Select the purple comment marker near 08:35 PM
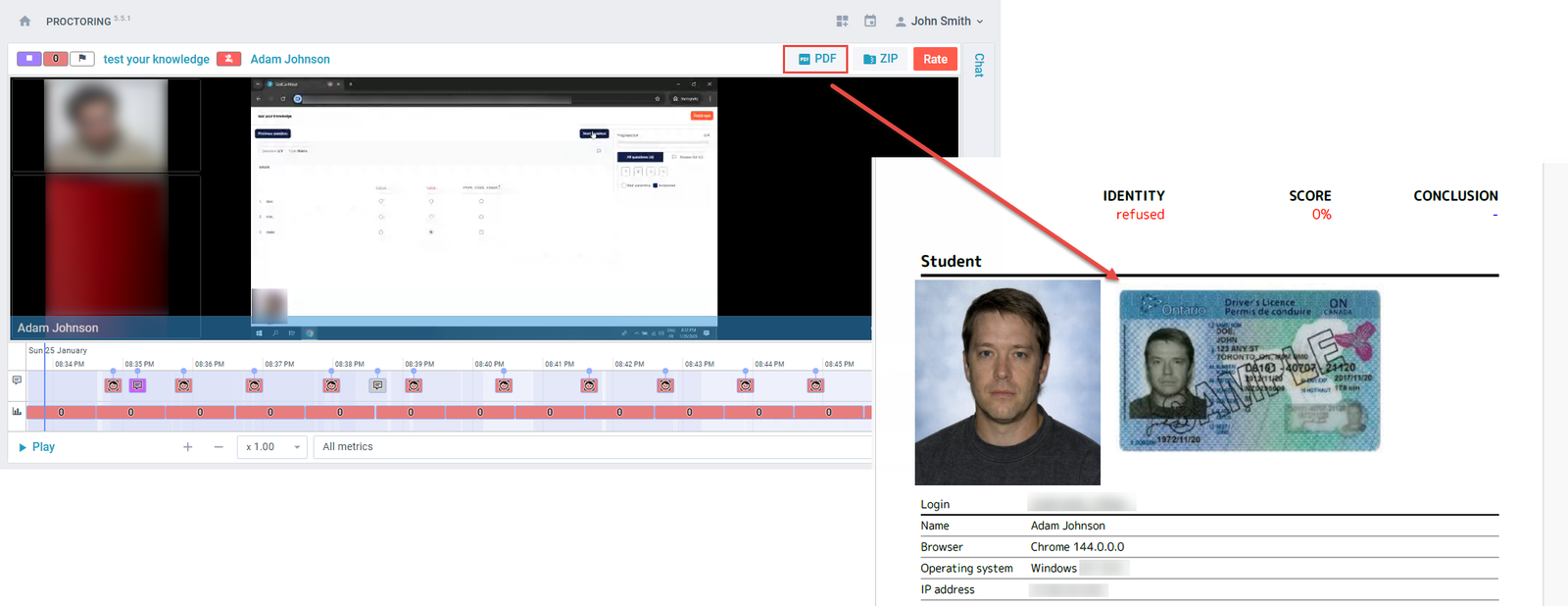Screen dimensions: 1568x606 point(137,385)
